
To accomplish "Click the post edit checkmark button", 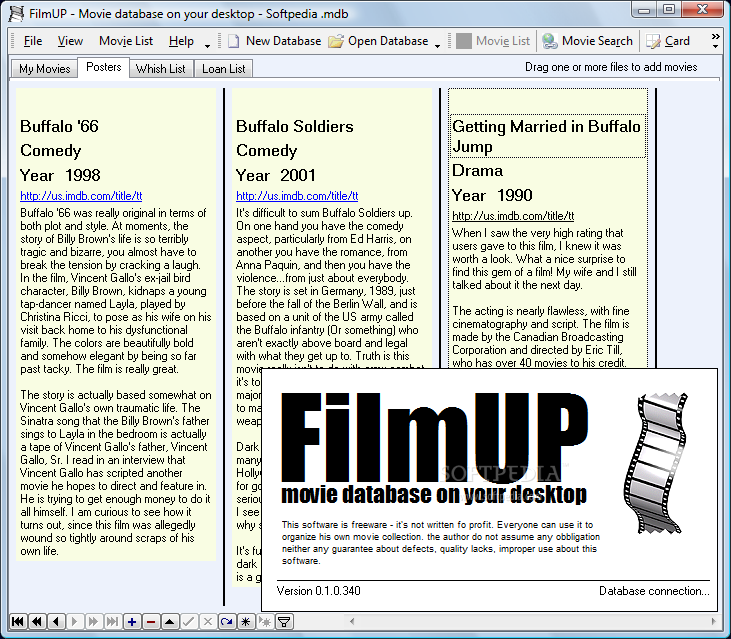I will tap(189, 621).
